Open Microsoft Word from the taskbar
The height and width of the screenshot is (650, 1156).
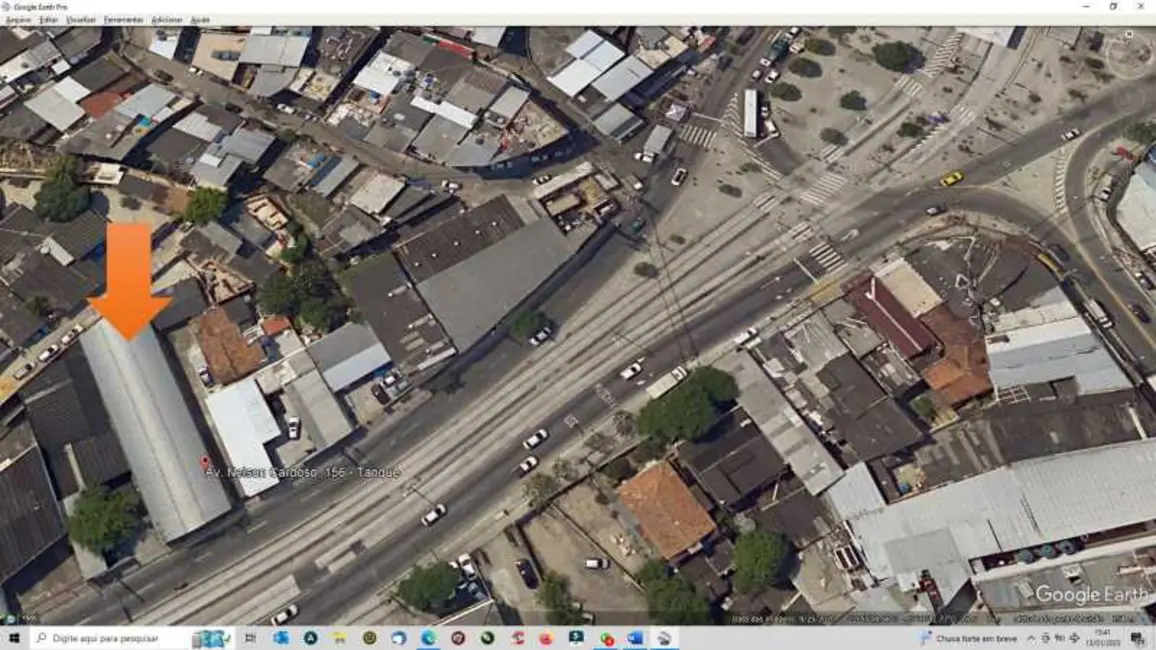pyautogui.click(x=635, y=638)
